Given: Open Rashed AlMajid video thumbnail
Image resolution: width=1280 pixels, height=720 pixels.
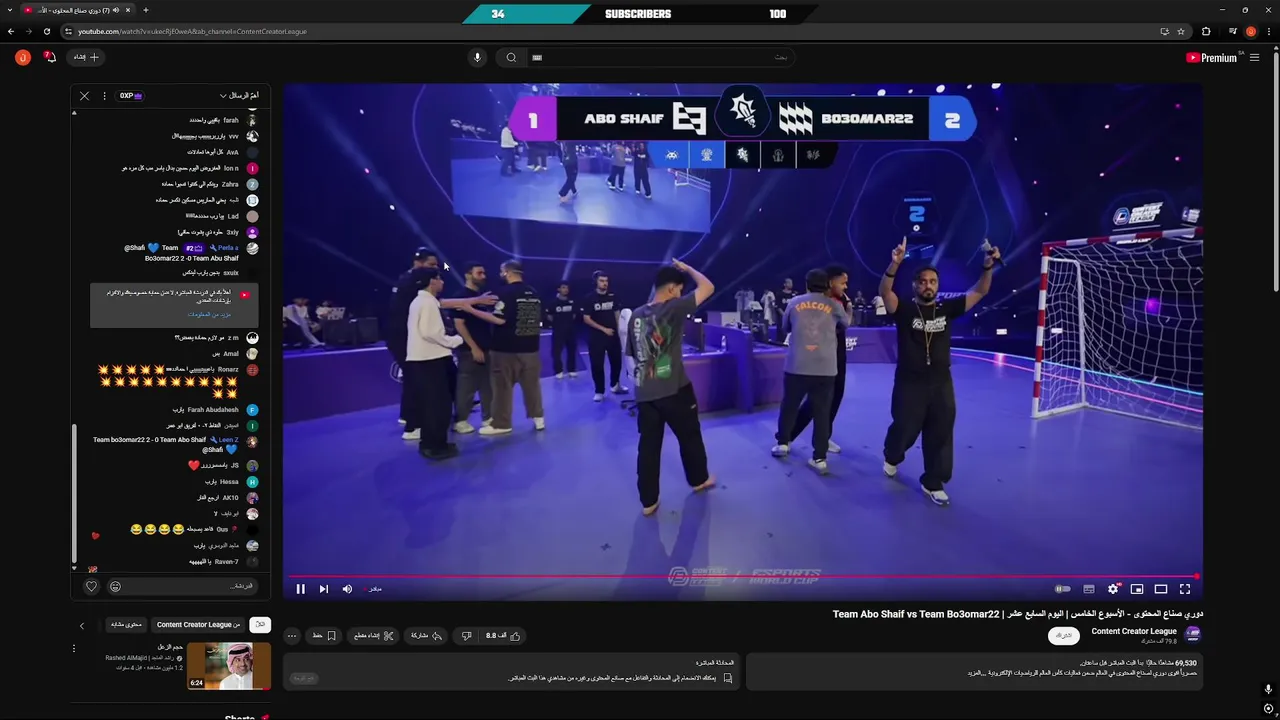Looking at the screenshot, I should tap(229, 666).
